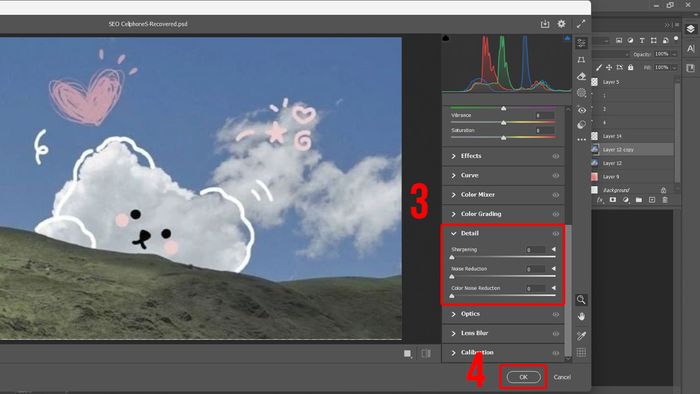Screen dimensions: 700x394
Task: Toggle full screen mode icon
Action: [581, 24]
